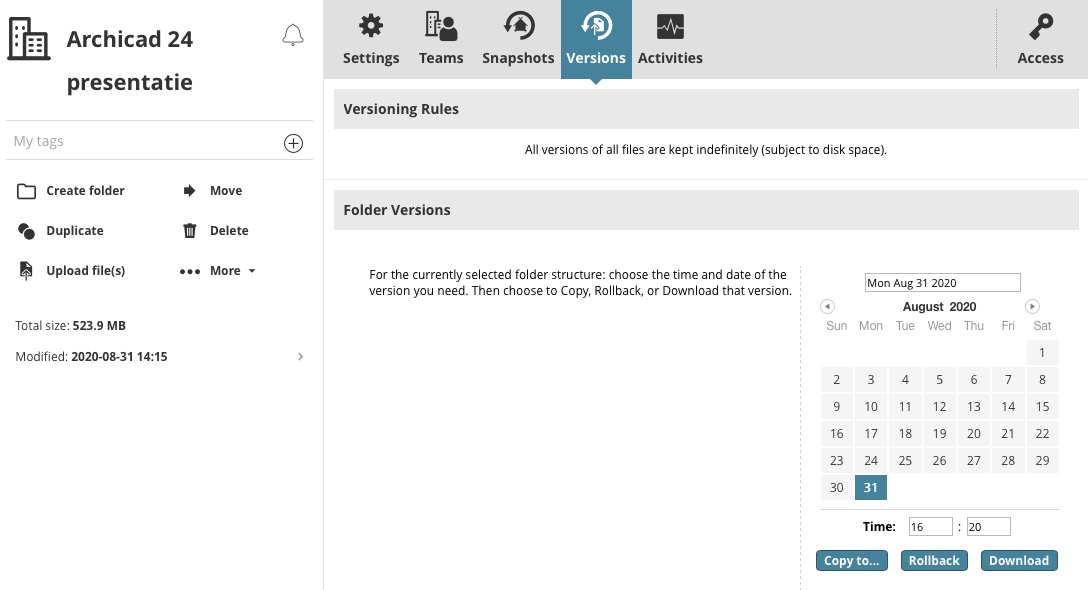Expand the More dropdown menu
1088x590 pixels.
tap(219, 271)
